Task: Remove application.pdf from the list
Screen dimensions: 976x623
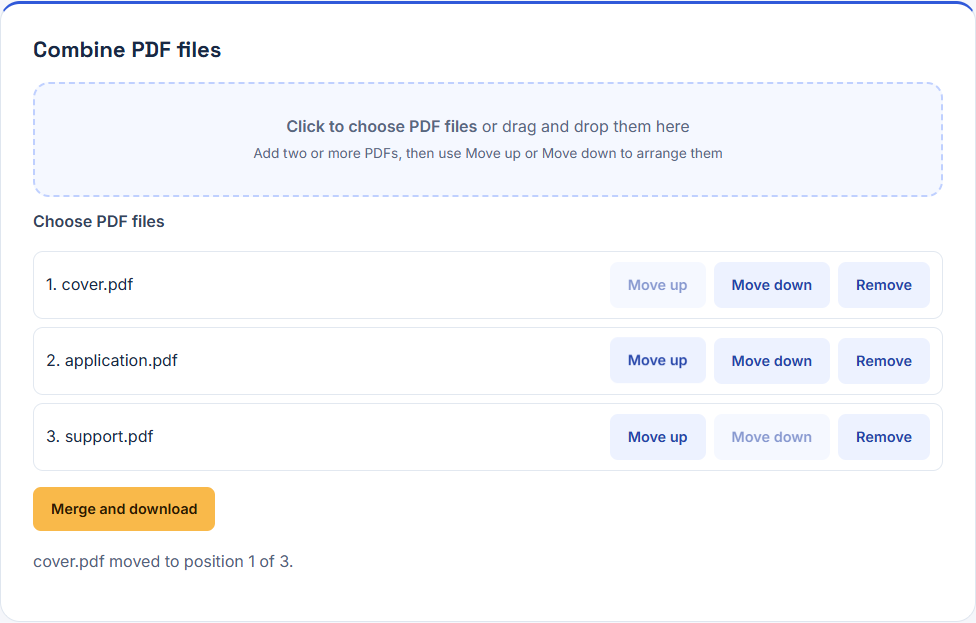Action: tap(883, 360)
